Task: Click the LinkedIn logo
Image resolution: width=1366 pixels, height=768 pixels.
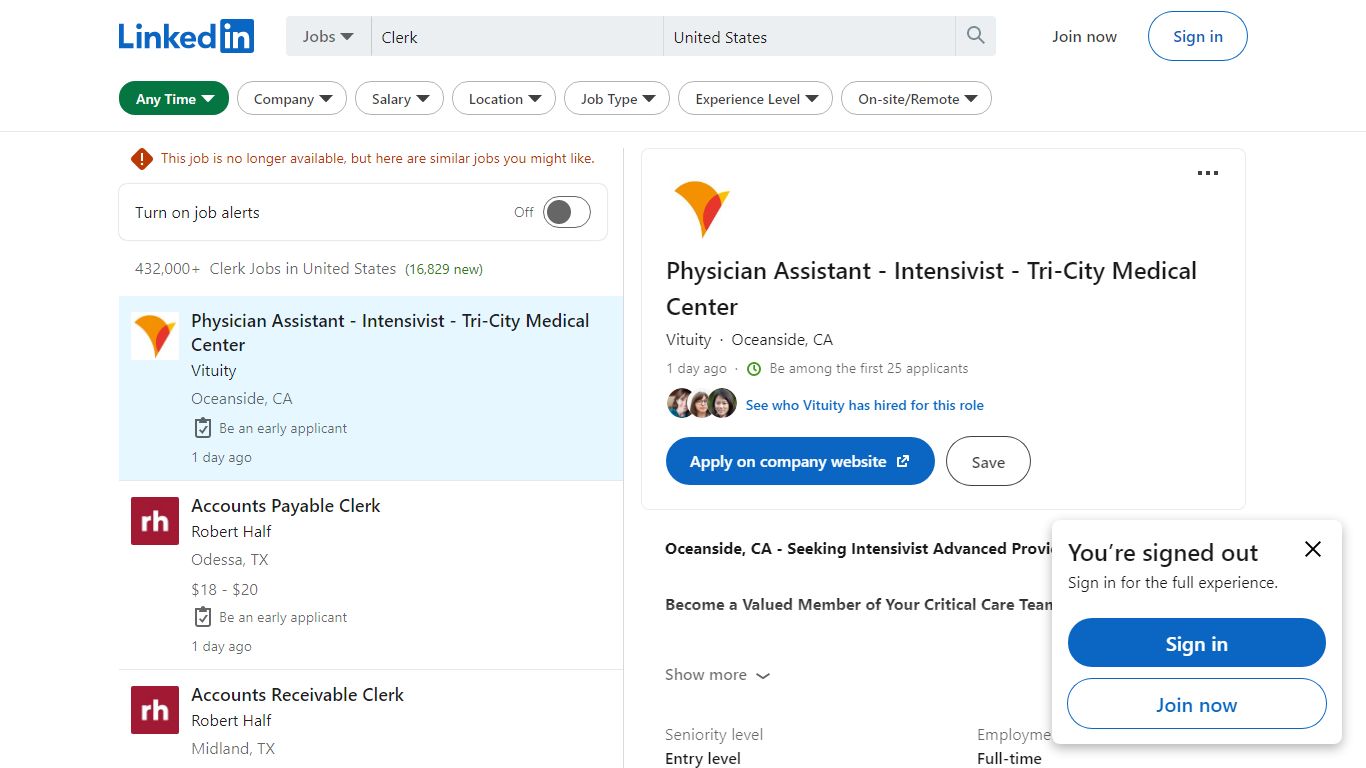Action: (x=186, y=37)
